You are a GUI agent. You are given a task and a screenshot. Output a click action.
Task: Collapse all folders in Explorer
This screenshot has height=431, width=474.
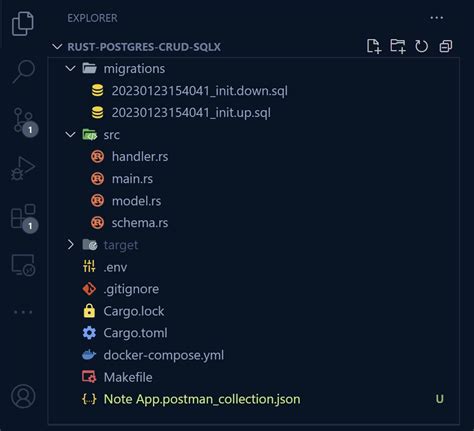pos(446,46)
